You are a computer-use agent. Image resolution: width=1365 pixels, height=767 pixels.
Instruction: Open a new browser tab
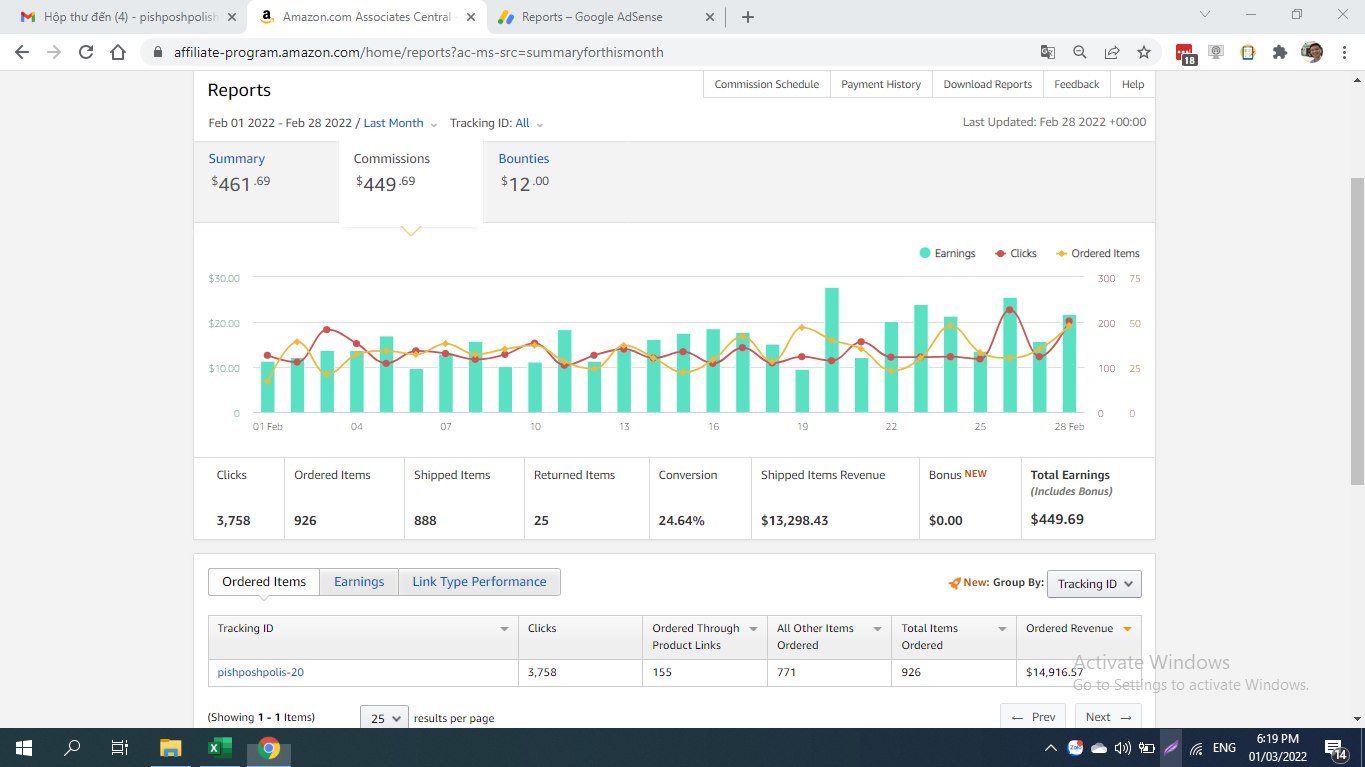[748, 17]
